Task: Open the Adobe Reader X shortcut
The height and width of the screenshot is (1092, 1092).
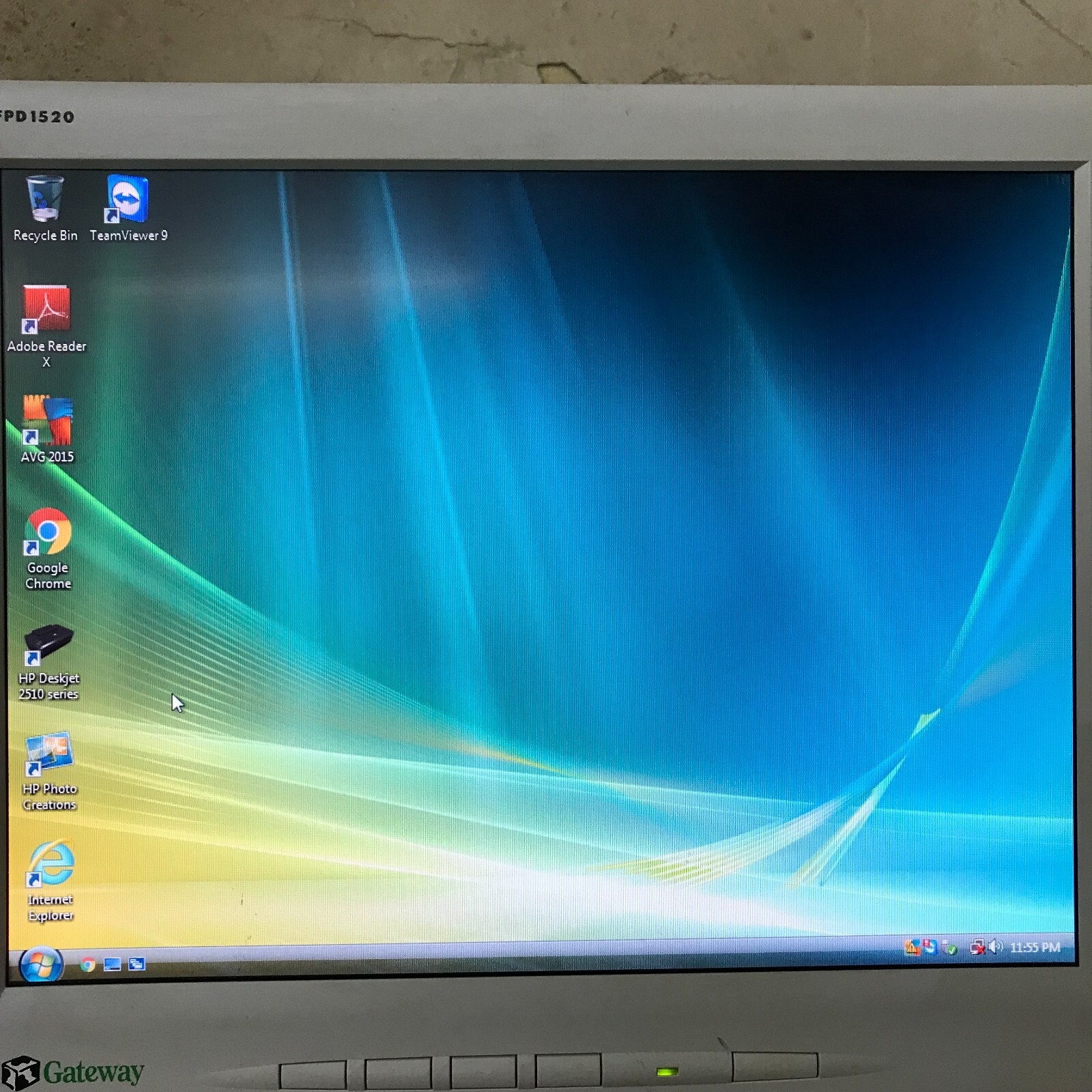Action: [x=46, y=327]
